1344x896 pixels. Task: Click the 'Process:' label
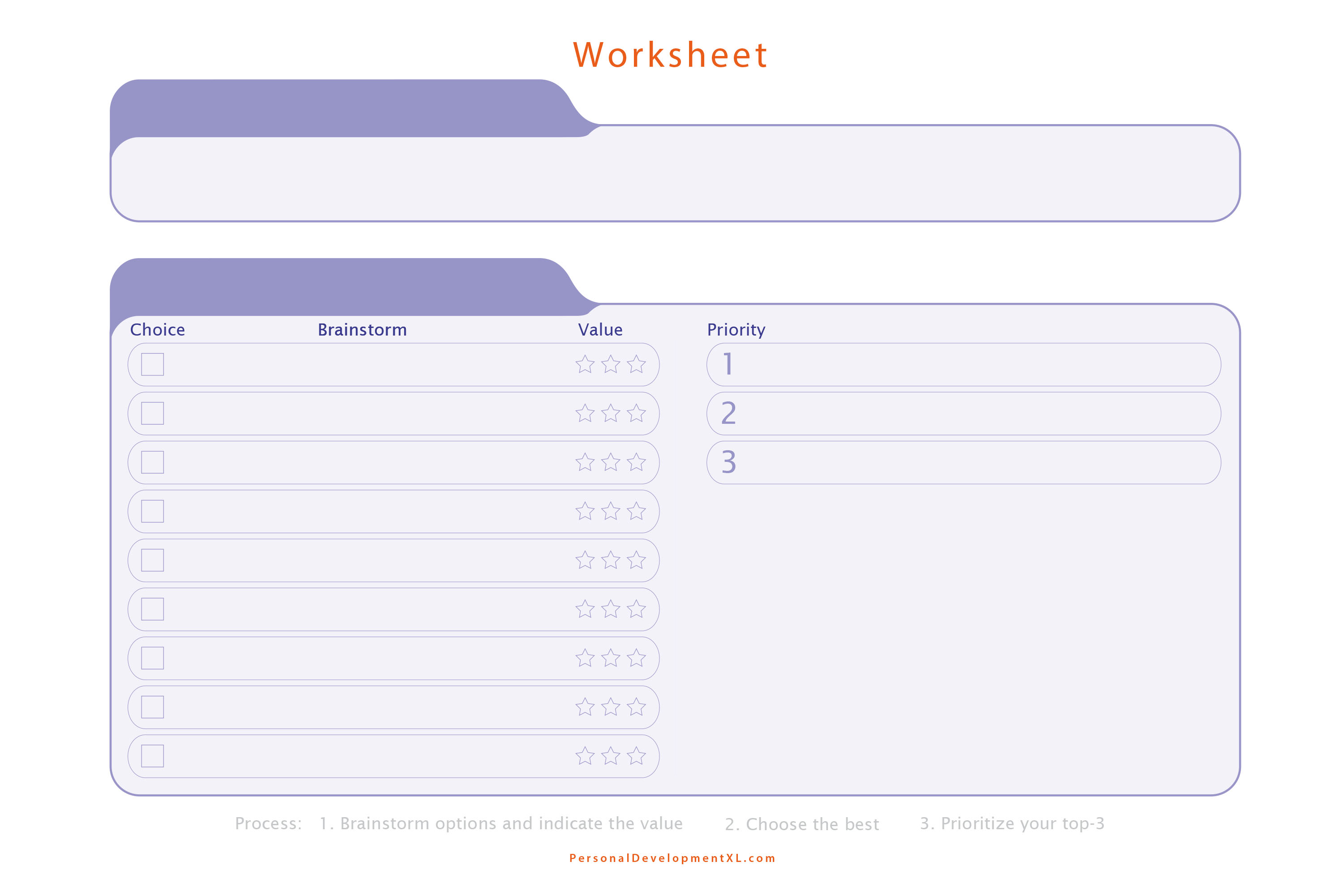[x=268, y=823]
